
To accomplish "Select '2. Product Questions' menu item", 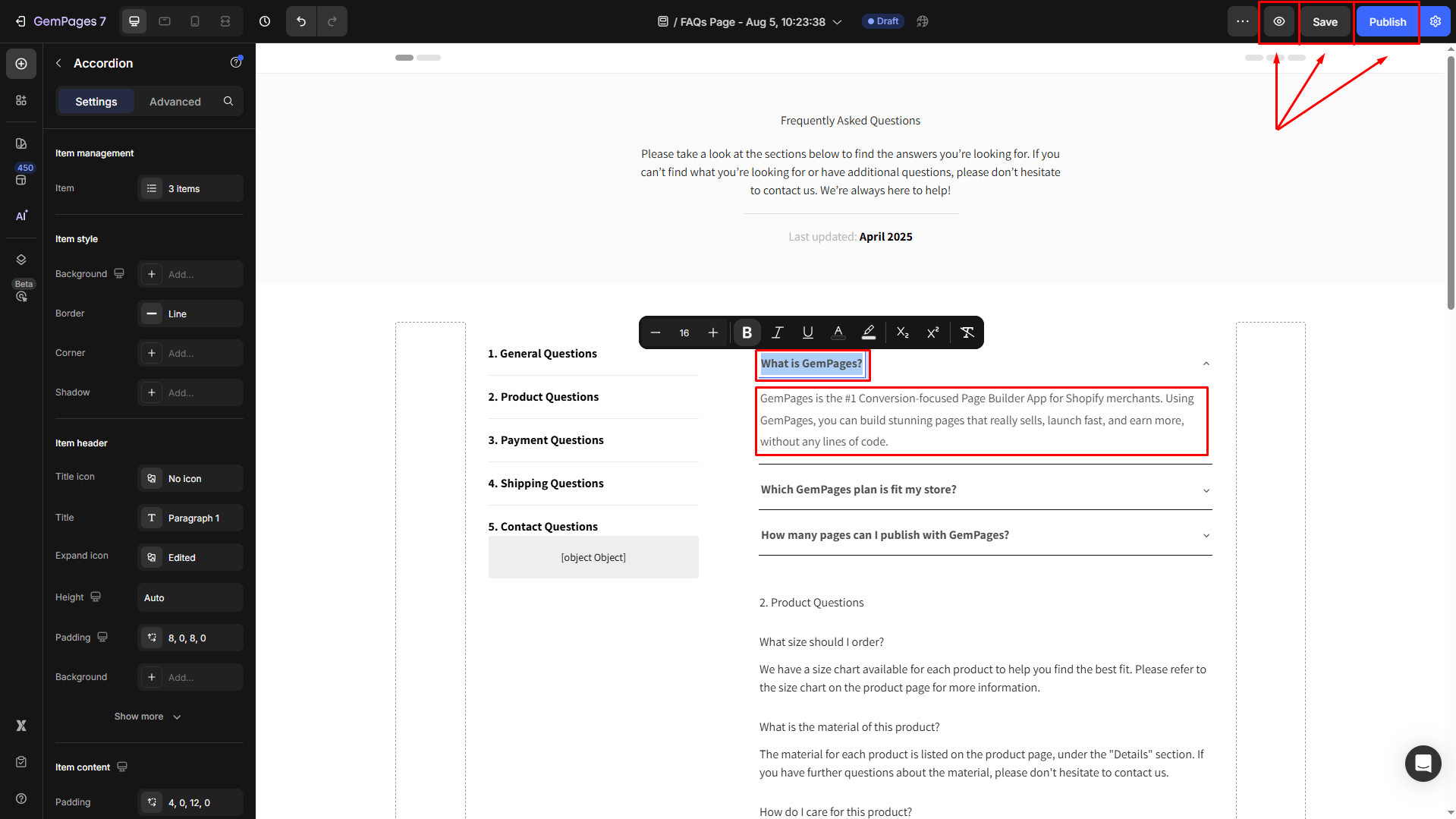I will coord(543,397).
